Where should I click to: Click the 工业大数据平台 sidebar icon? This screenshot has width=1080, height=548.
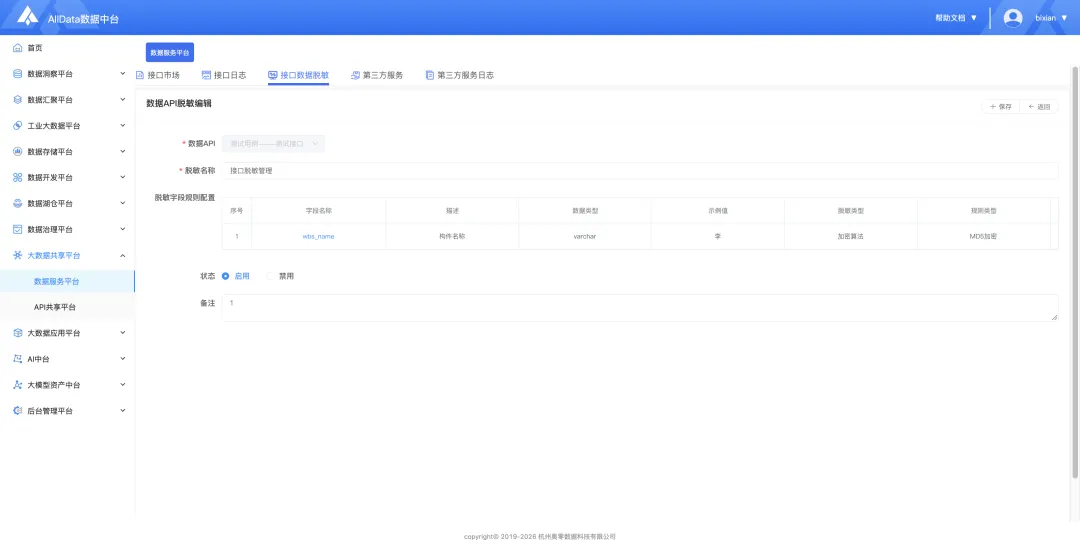[18, 126]
